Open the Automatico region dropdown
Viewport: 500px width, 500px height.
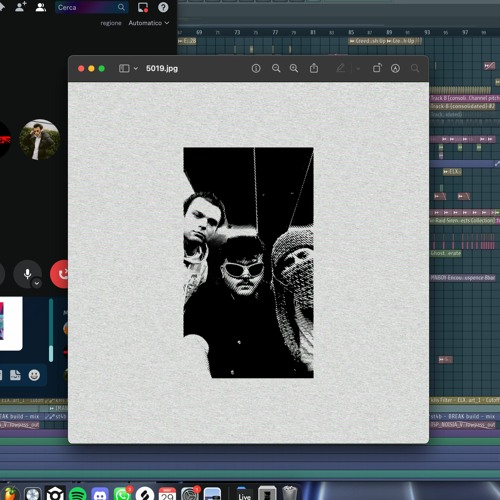(x=149, y=23)
